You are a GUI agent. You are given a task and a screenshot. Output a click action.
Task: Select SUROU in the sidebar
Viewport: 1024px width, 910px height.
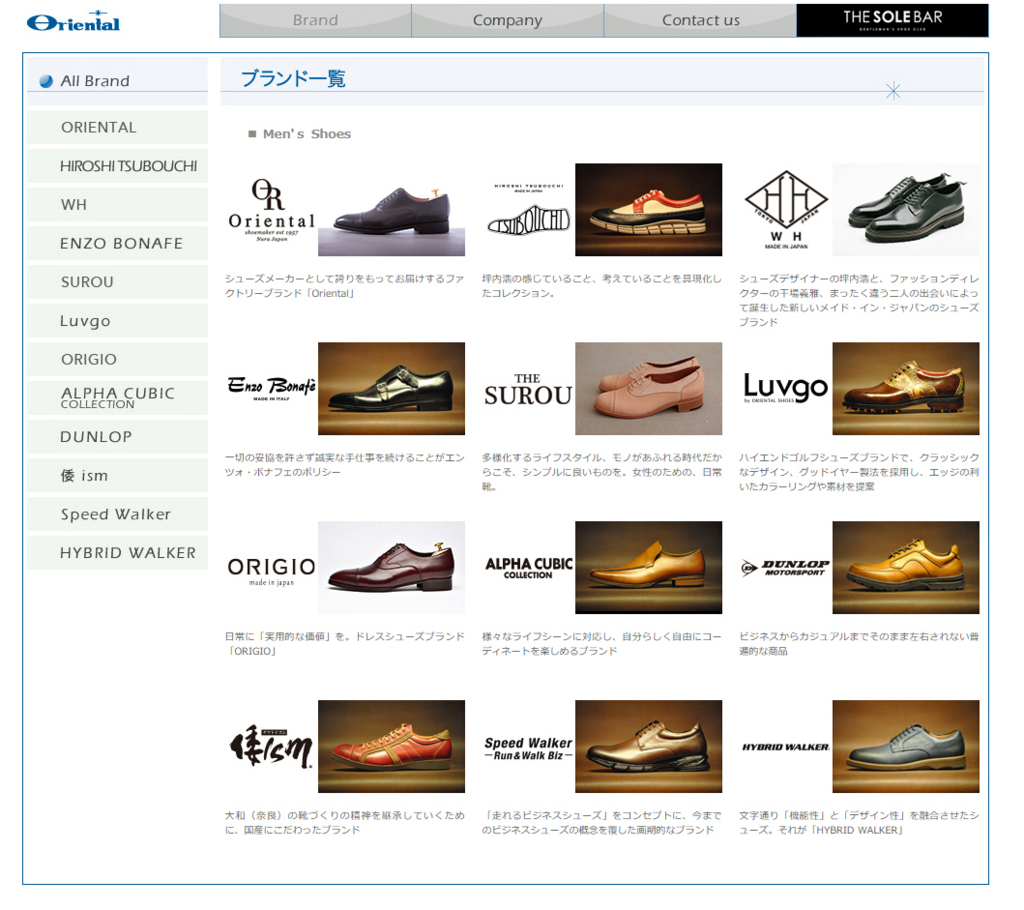(x=118, y=282)
